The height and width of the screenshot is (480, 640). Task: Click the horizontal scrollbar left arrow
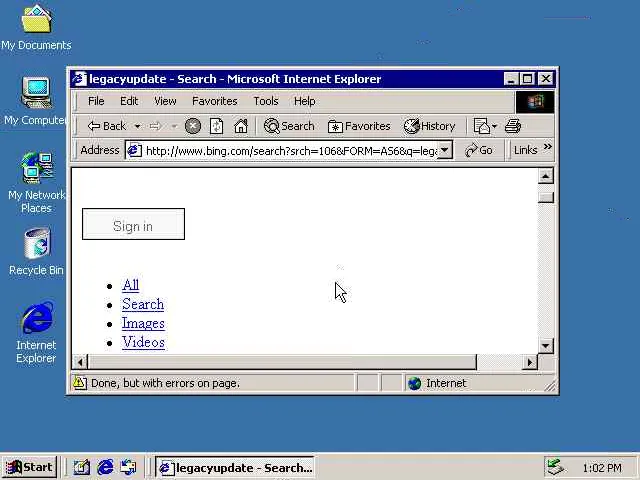pos(80,362)
